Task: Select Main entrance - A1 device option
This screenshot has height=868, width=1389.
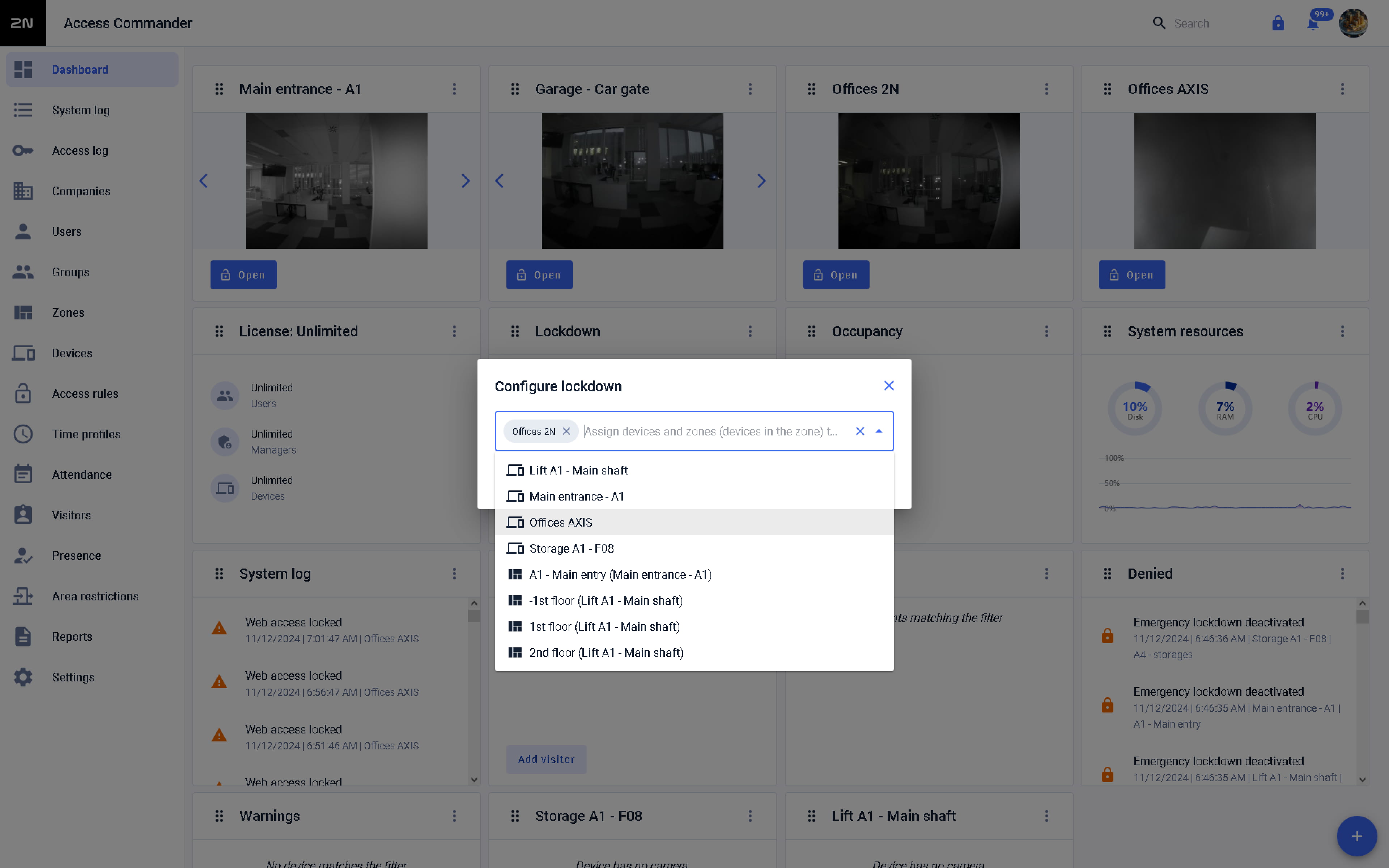Action: tap(694, 497)
